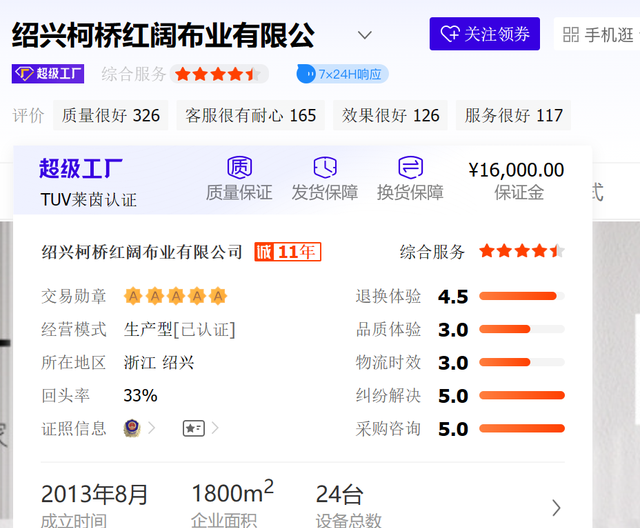Viewport: 640px width, 528px height.
Task: Click the 超级工厂 panel heading
Action: point(81,169)
